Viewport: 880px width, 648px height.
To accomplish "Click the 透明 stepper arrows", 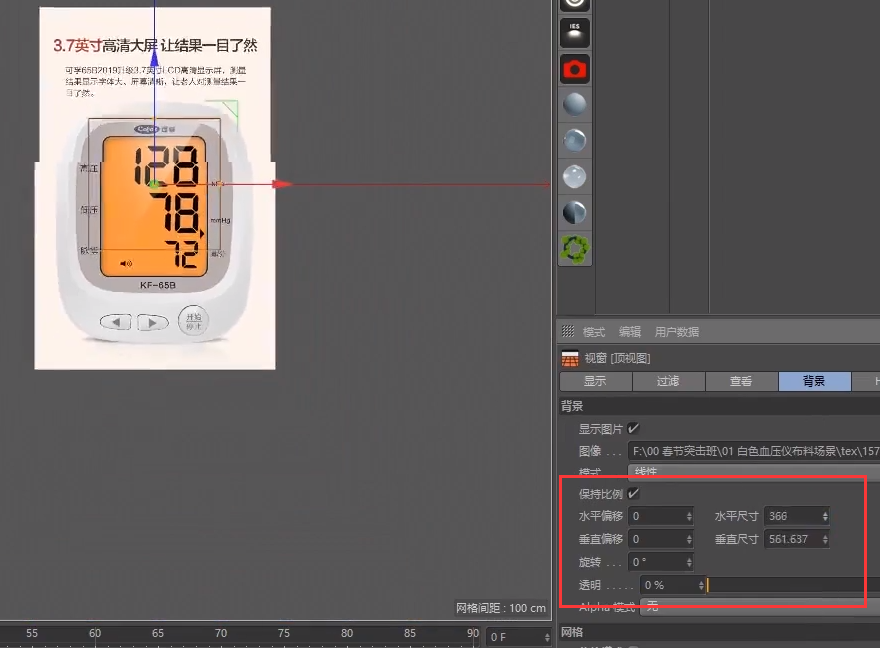I will pos(701,585).
